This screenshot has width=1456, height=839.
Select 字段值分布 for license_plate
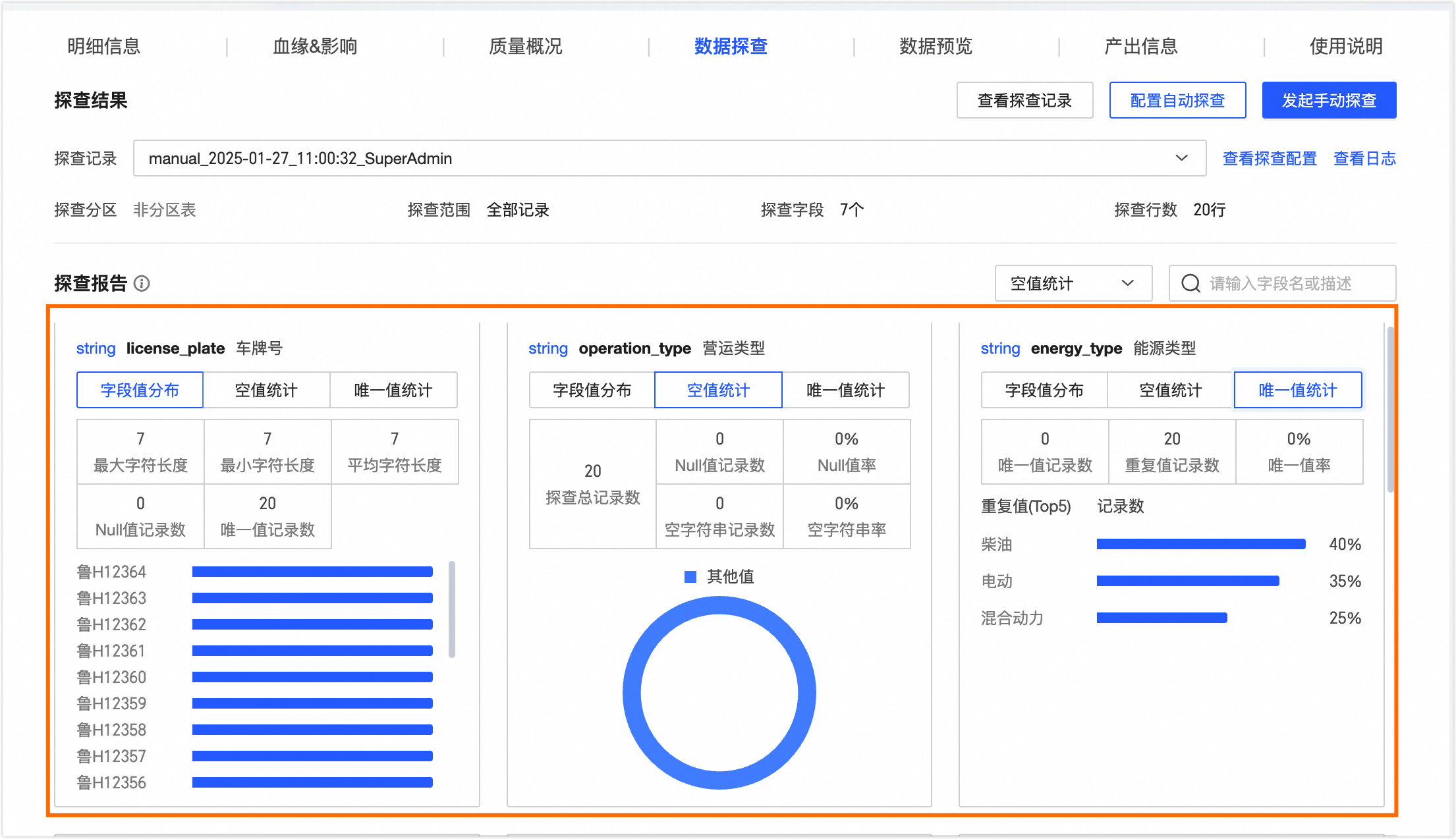click(140, 390)
